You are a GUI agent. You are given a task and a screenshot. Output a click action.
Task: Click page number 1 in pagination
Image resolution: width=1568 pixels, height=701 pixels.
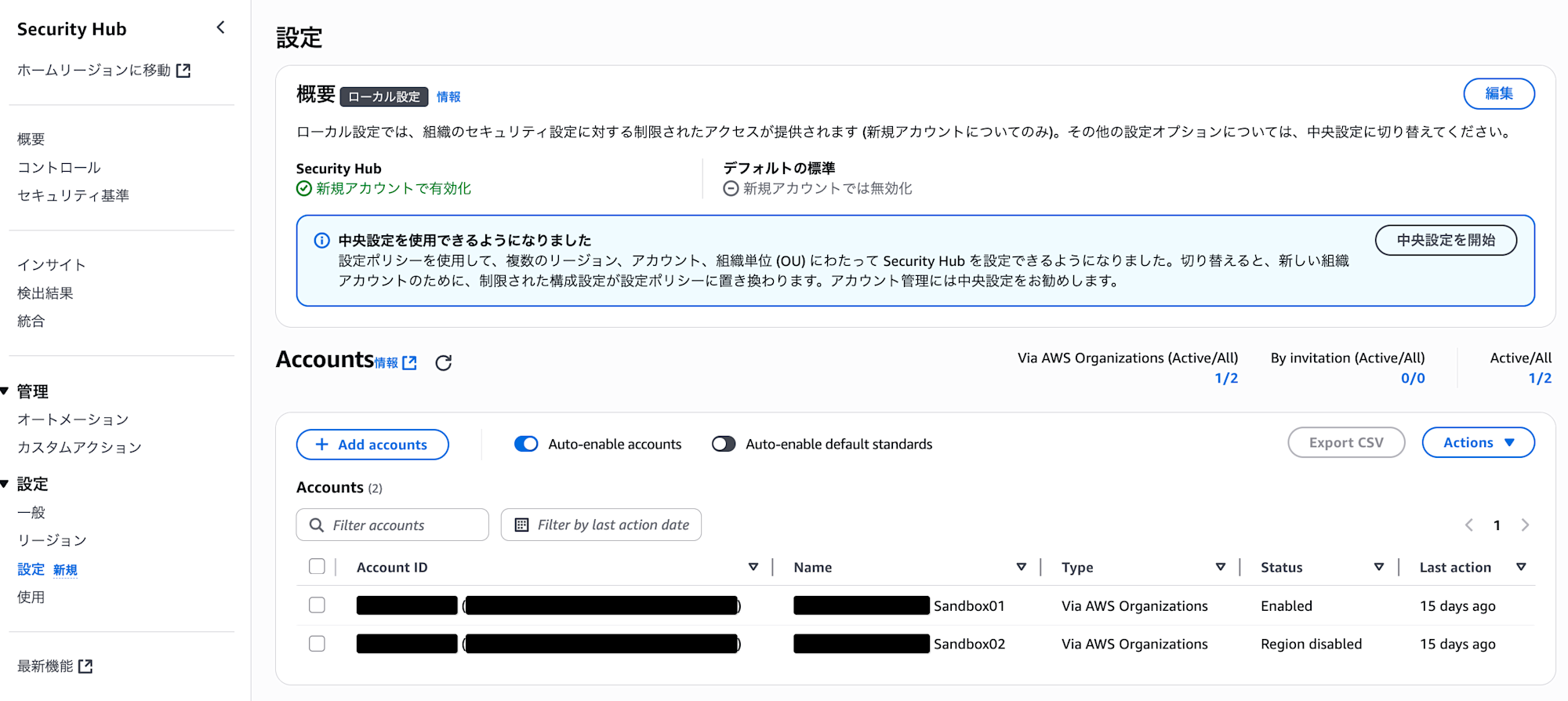1497,525
